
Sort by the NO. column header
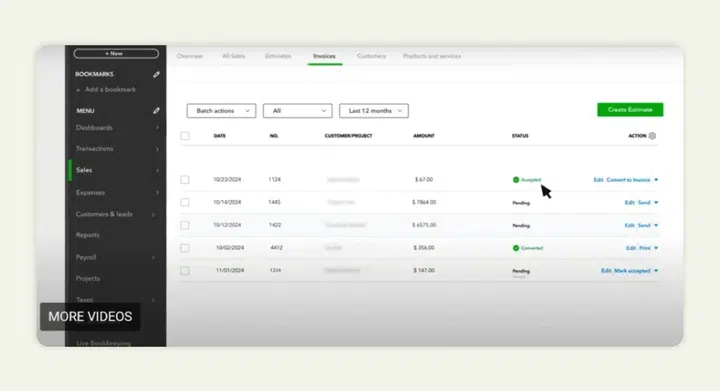pos(274,136)
